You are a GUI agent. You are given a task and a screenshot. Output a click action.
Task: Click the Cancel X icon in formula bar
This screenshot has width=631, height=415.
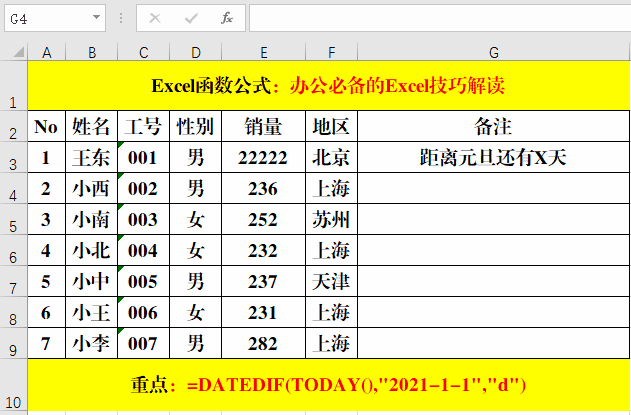click(155, 18)
